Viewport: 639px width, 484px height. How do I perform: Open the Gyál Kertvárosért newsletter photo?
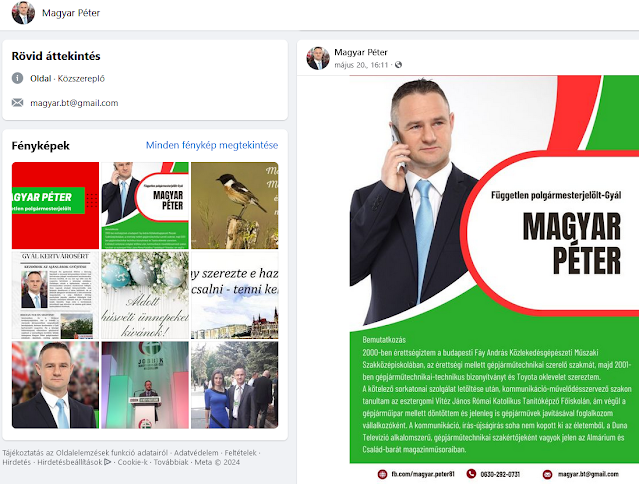click(x=55, y=295)
